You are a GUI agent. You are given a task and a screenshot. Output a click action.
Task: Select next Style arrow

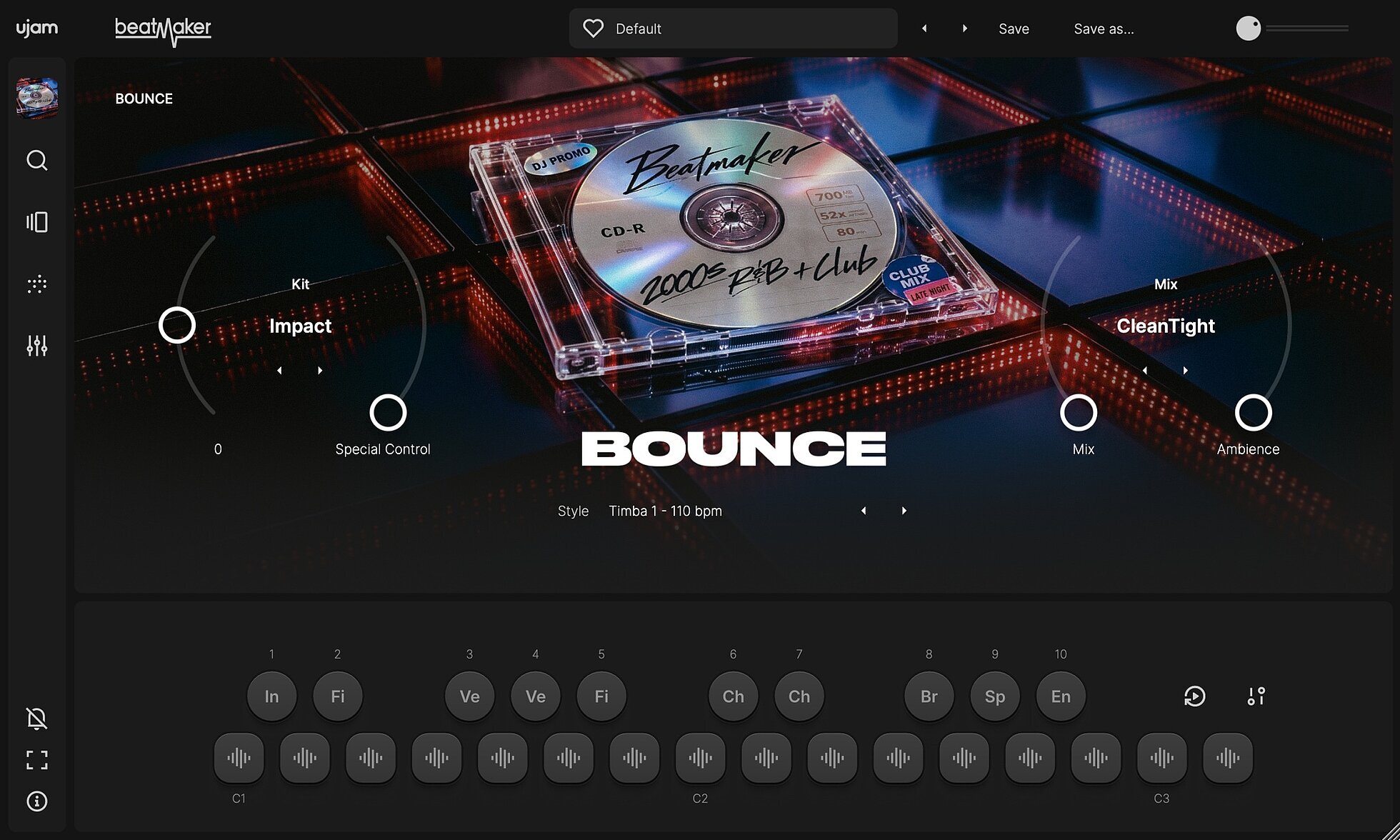point(904,511)
